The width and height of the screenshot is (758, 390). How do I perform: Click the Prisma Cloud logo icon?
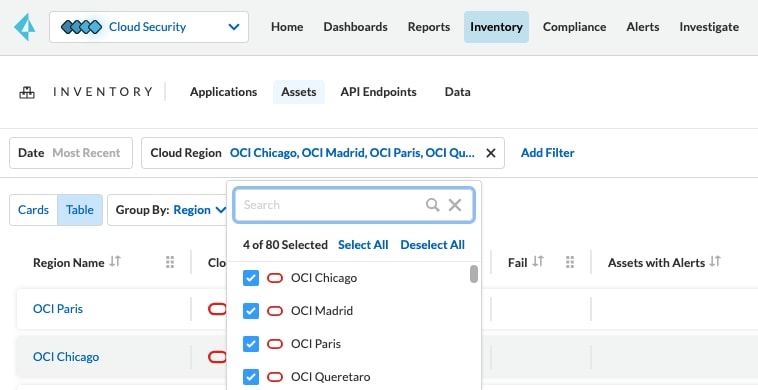25,27
